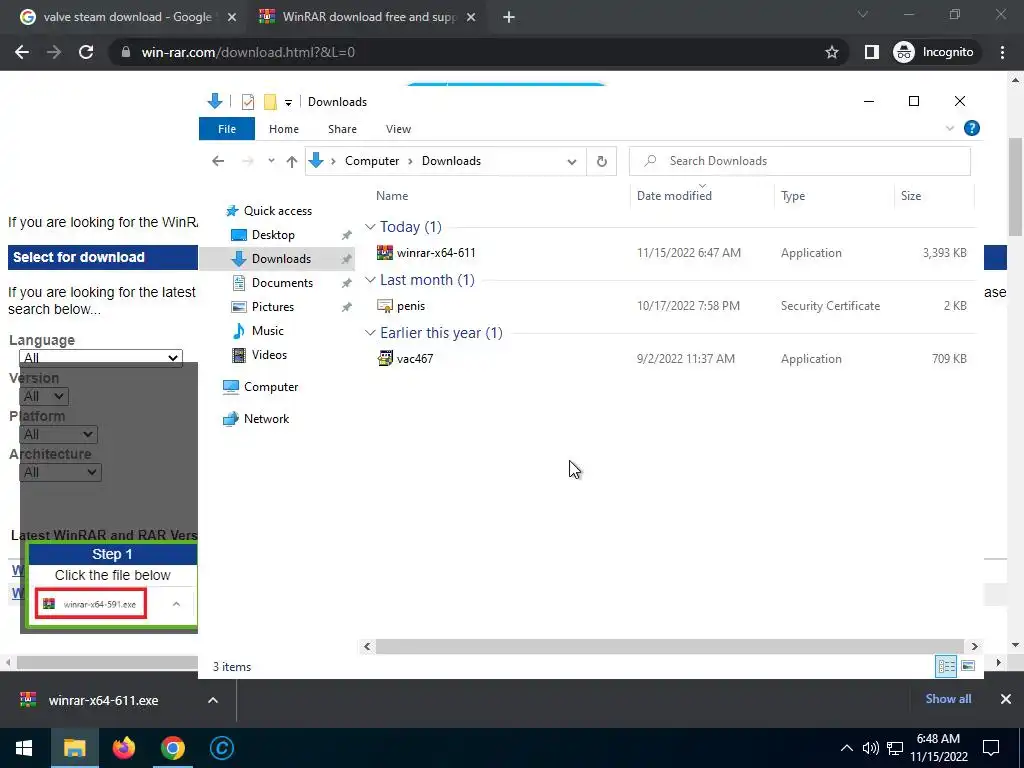This screenshot has height=768, width=1024.
Task: Click Show all downloads link
Action: 948,699
